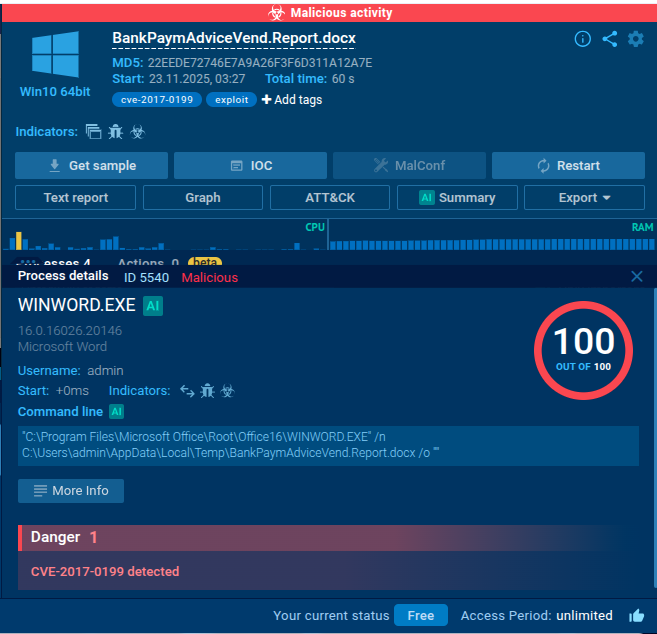Click the 100 out of 100 score circle
The height and width of the screenshot is (634, 657).
[x=583, y=350]
